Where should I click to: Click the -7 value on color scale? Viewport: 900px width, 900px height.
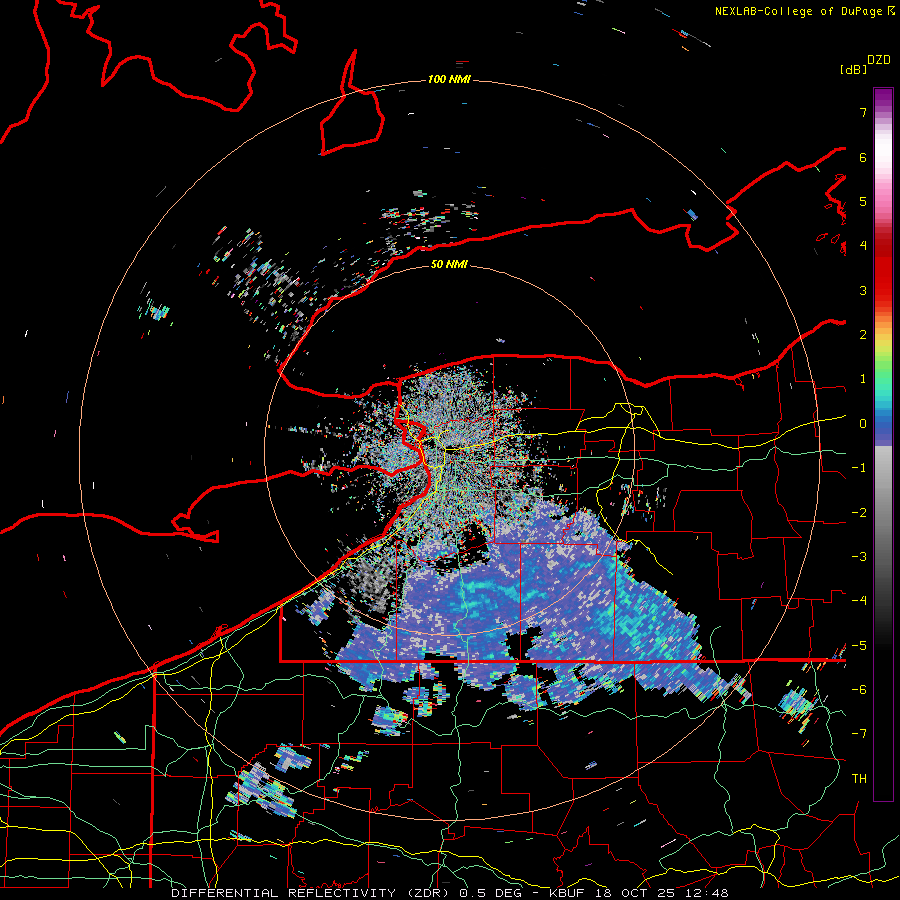point(859,734)
